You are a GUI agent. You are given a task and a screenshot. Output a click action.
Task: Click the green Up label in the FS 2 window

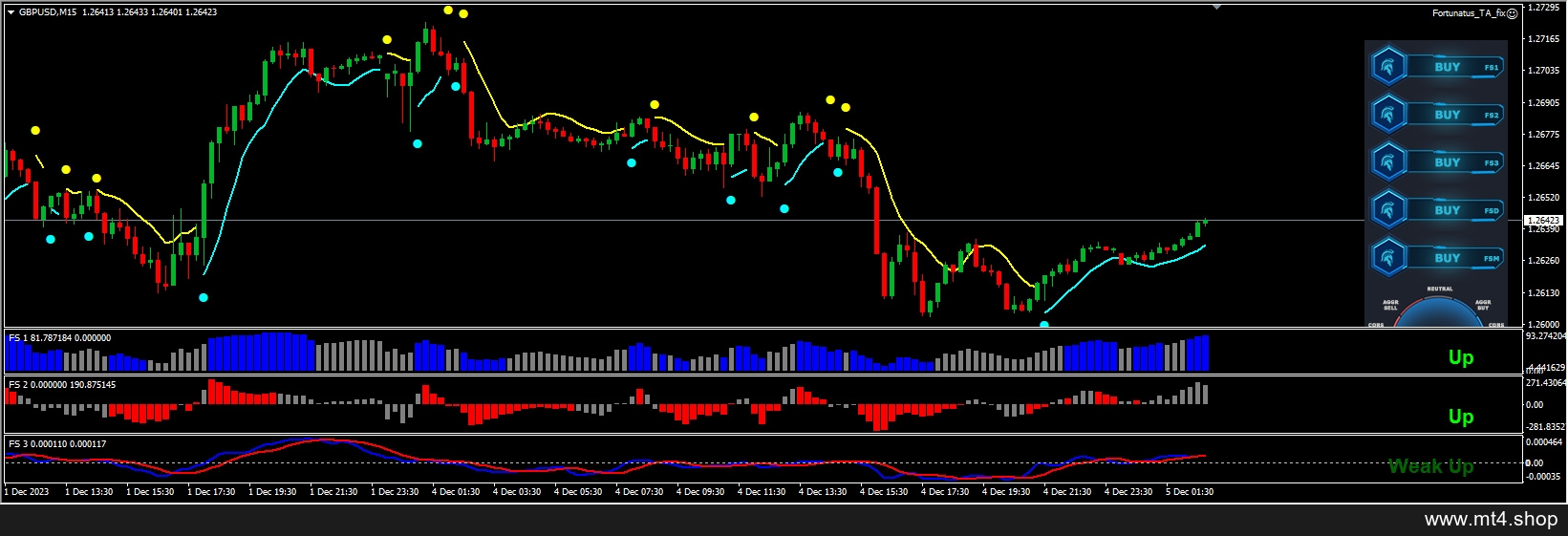(1461, 417)
